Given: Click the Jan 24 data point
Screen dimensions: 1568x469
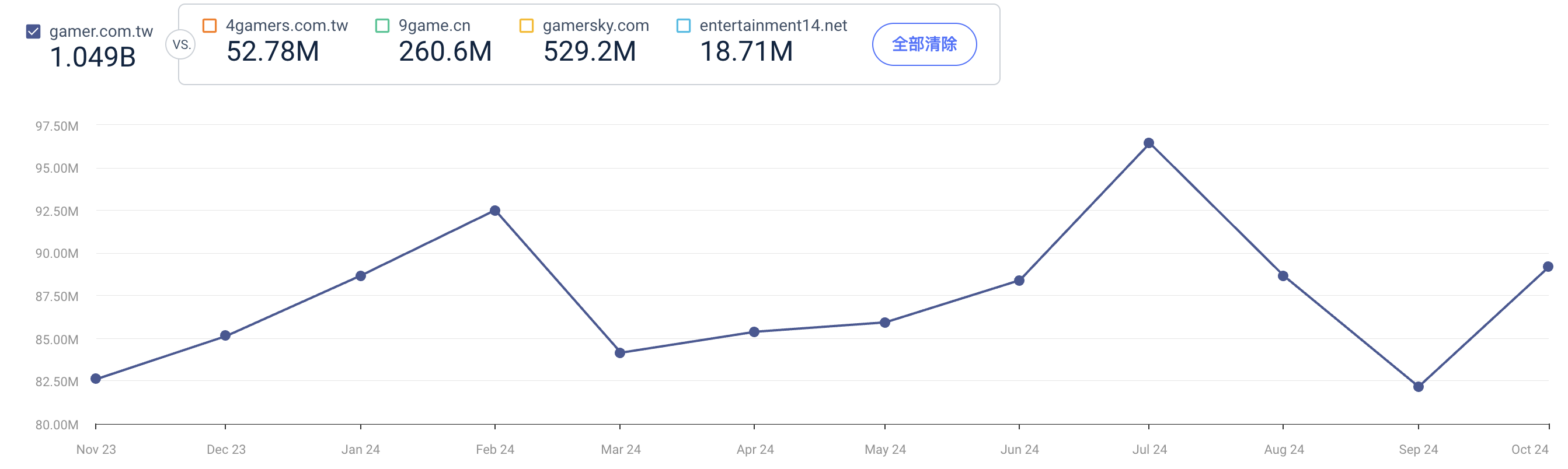Looking at the screenshot, I should click(x=360, y=276).
